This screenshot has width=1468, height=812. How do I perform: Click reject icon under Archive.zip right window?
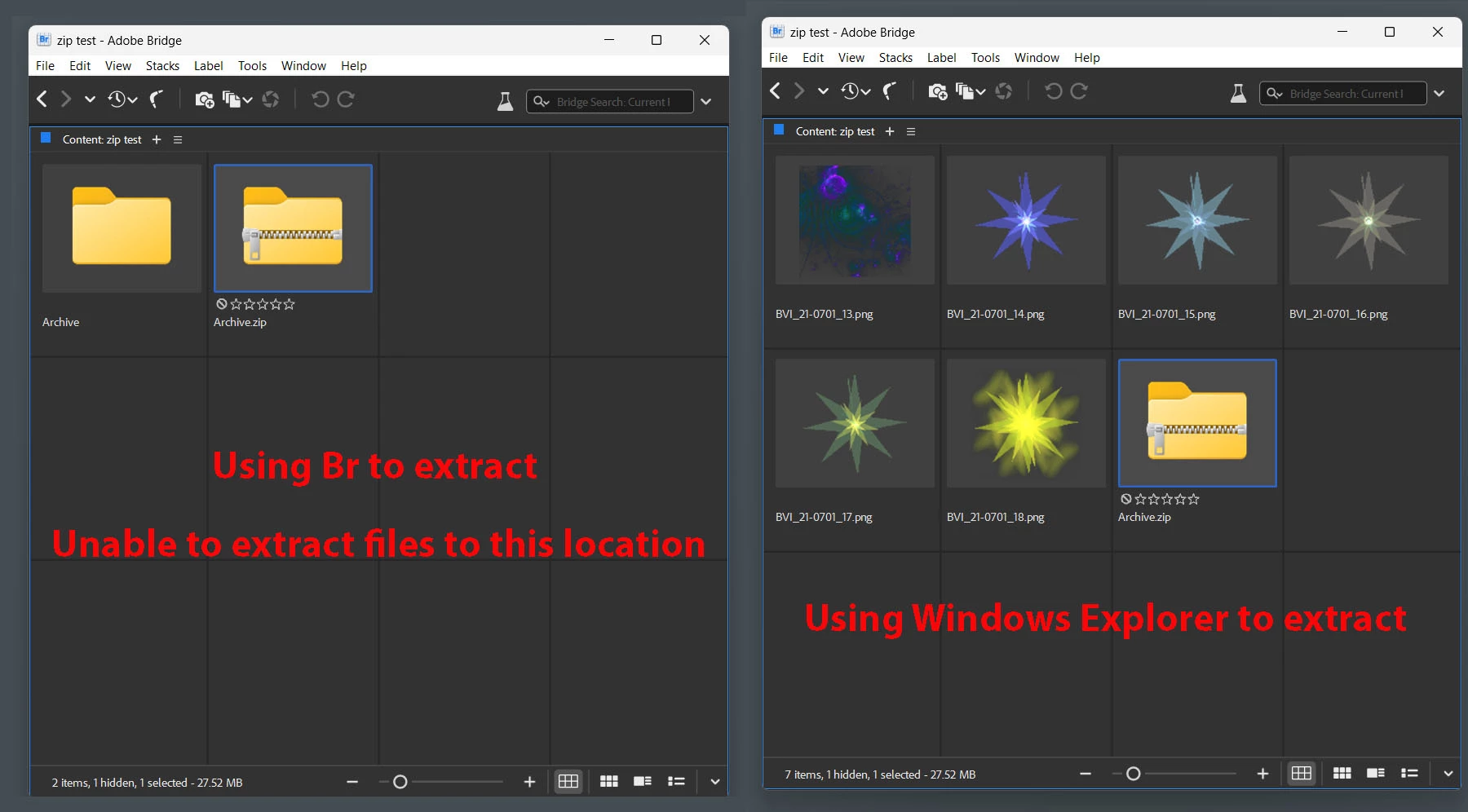[1125, 499]
